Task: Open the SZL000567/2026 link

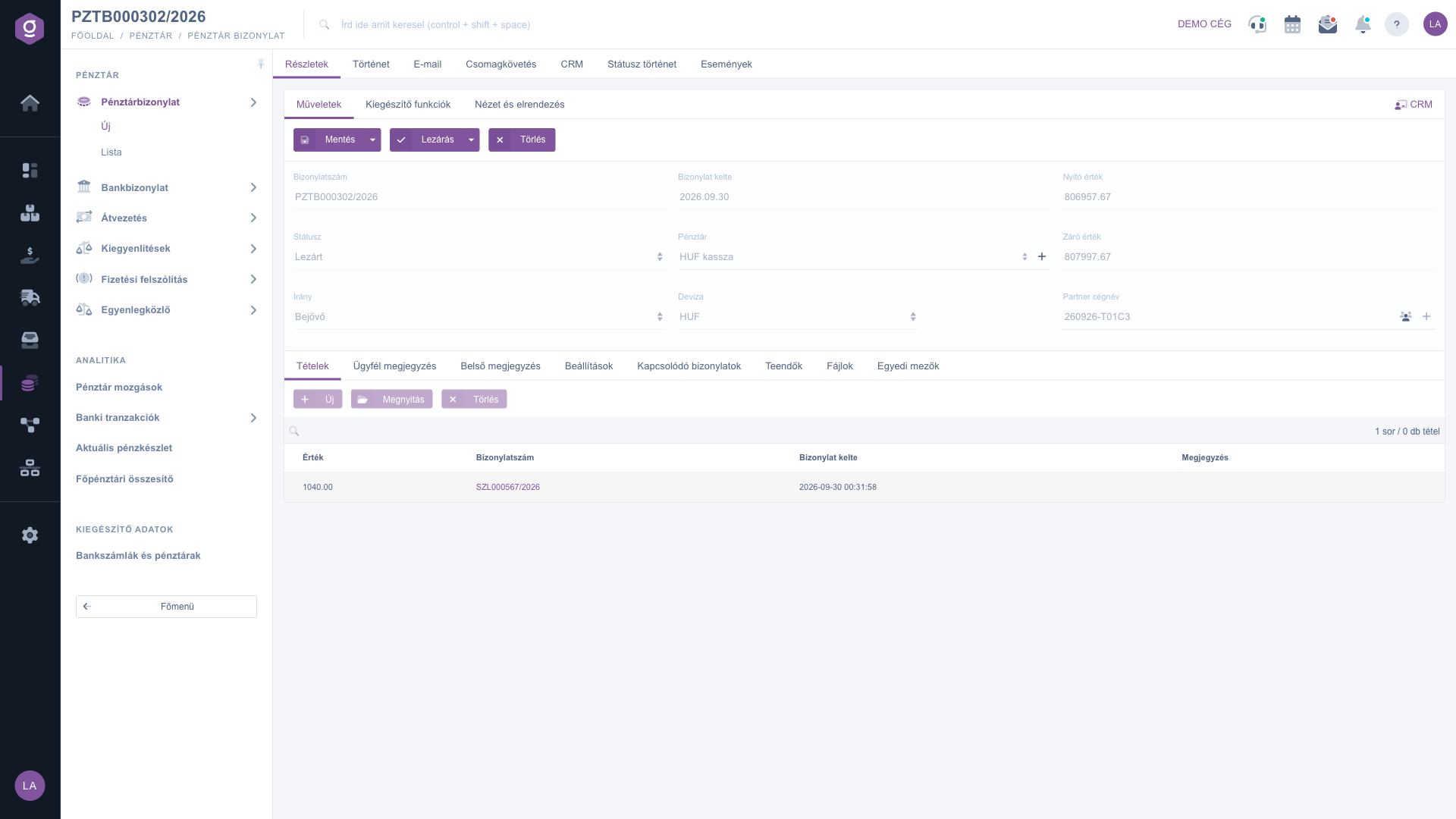Action: [x=508, y=488]
